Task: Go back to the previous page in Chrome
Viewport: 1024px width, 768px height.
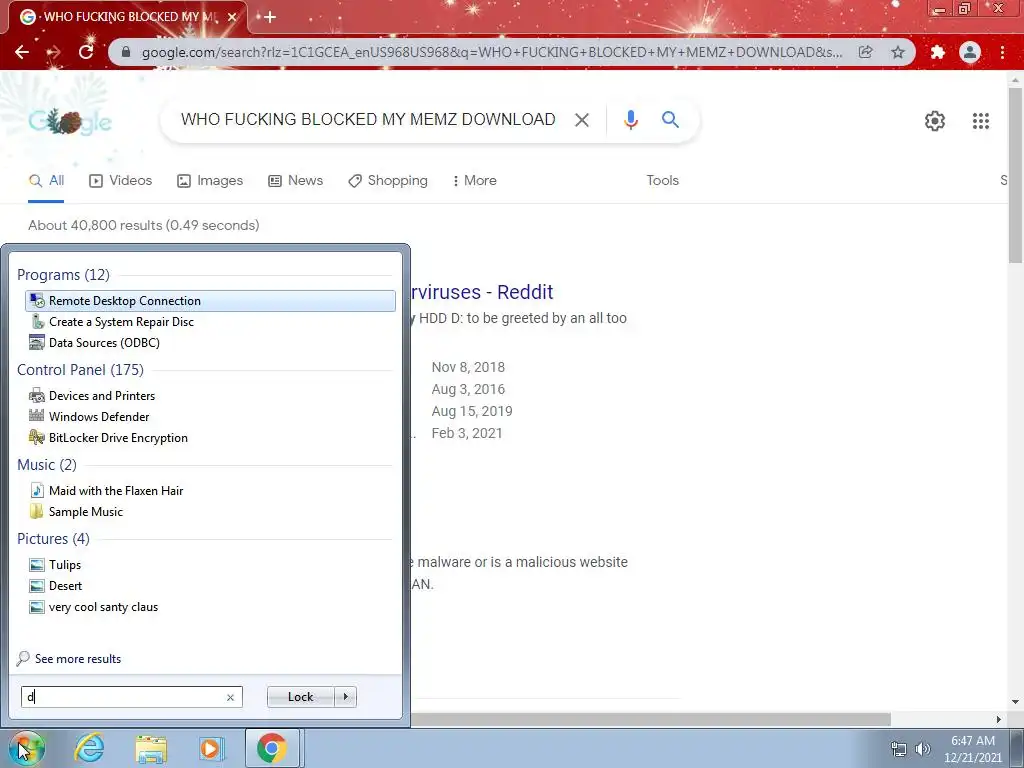Action: [22, 52]
